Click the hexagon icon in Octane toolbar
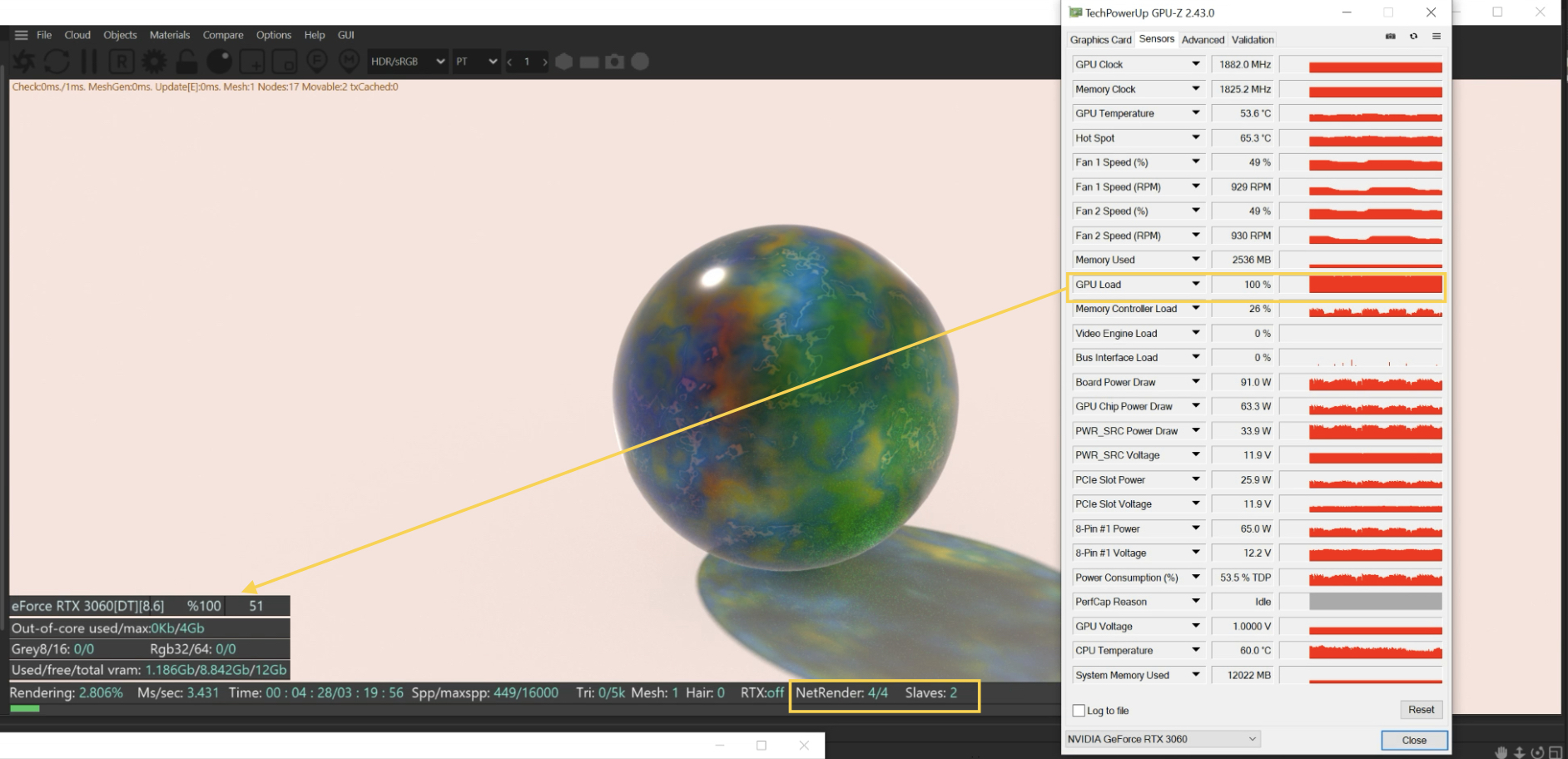The width and height of the screenshot is (1568, 759). tap(564, 62)
